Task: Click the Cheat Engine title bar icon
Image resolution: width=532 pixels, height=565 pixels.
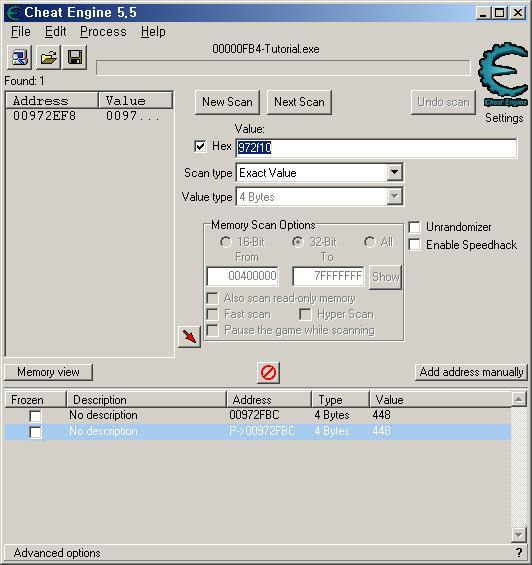Action: (13, 13)
